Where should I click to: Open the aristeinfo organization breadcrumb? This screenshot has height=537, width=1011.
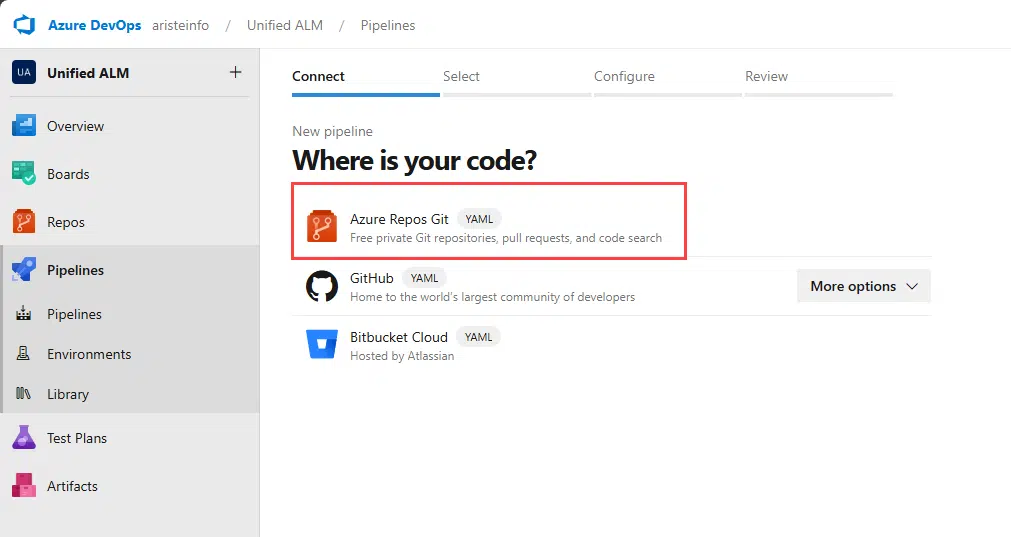(x=181, y=25)
